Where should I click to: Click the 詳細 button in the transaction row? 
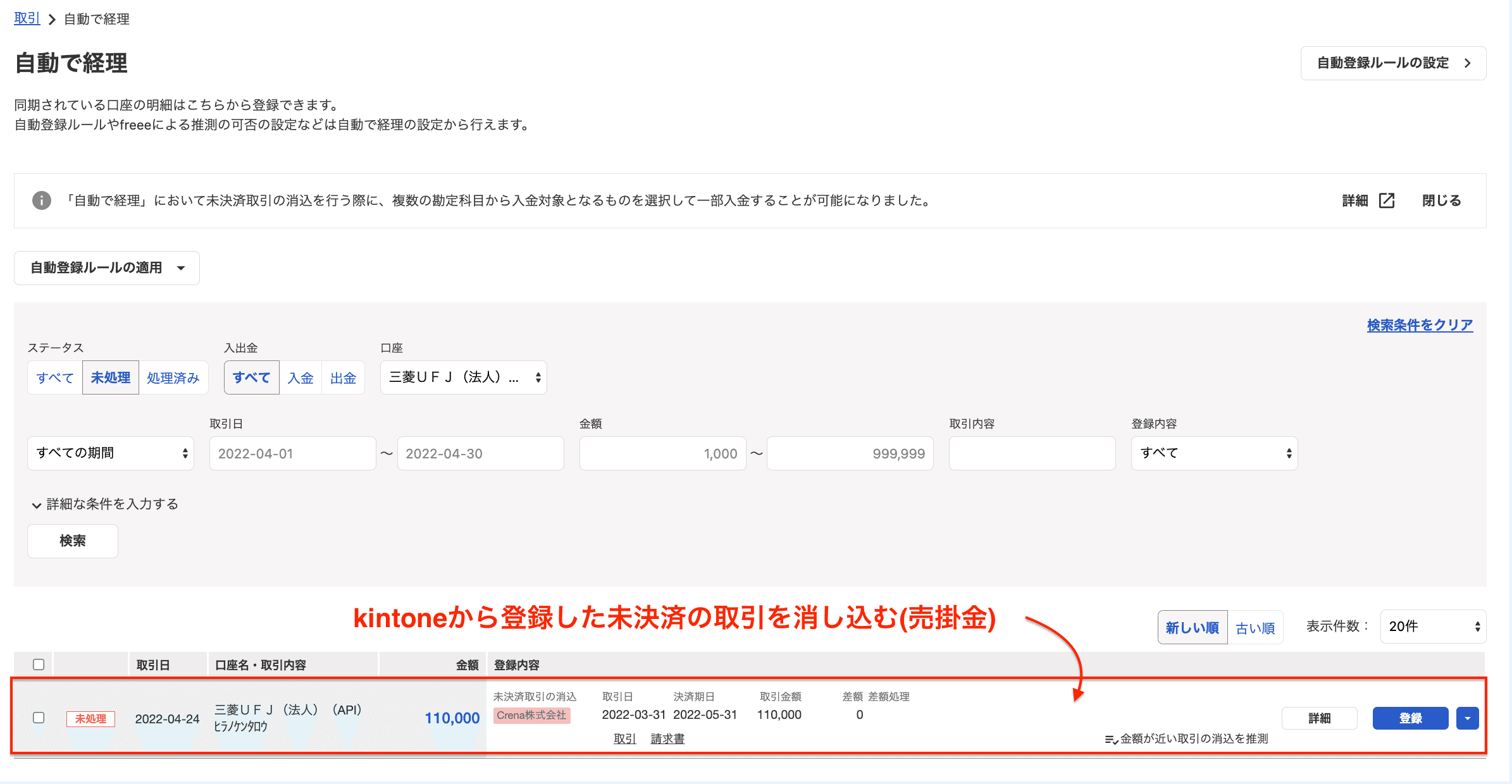pyautogui.click(x=1320, y=718)
